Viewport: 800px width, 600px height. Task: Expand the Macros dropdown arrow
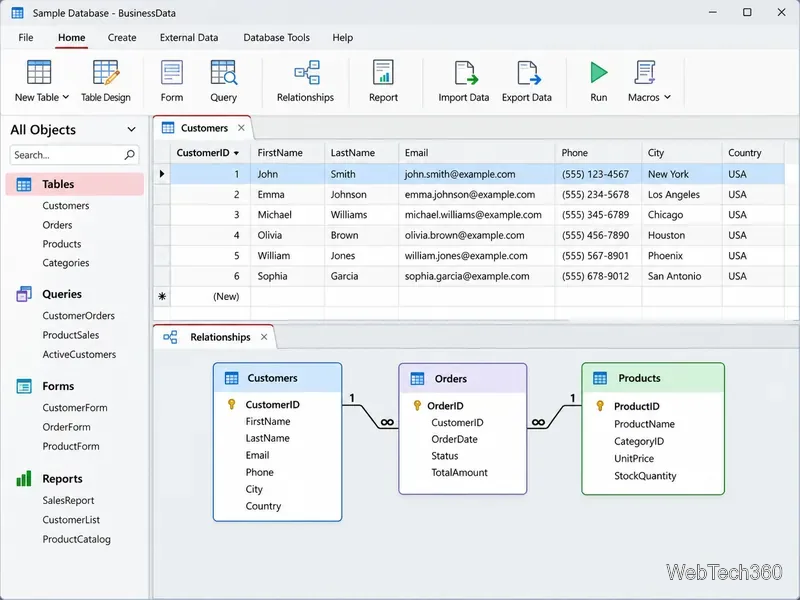tap(667, 97)
